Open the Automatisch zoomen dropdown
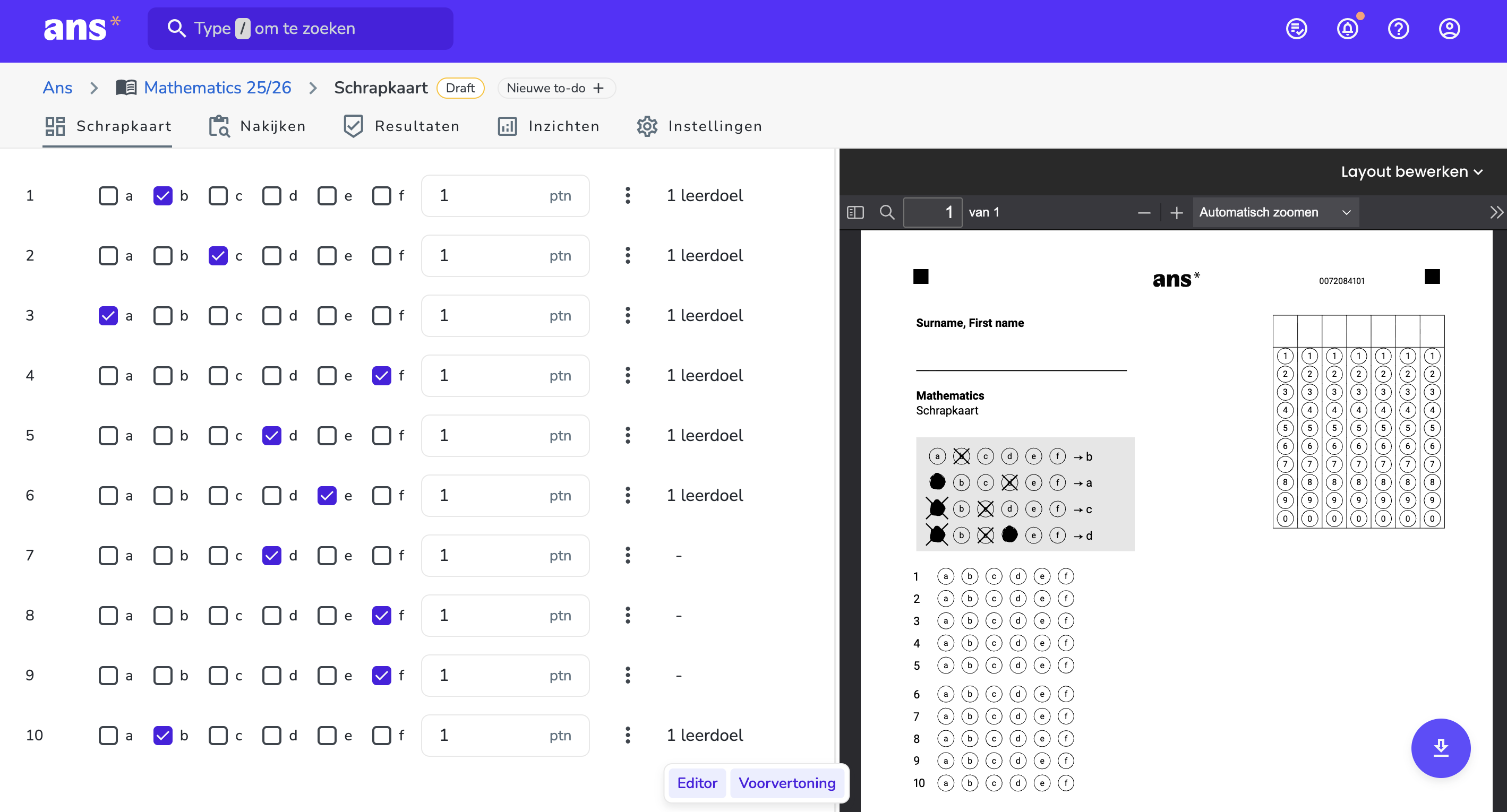1507x812 pixels. 1275,212
